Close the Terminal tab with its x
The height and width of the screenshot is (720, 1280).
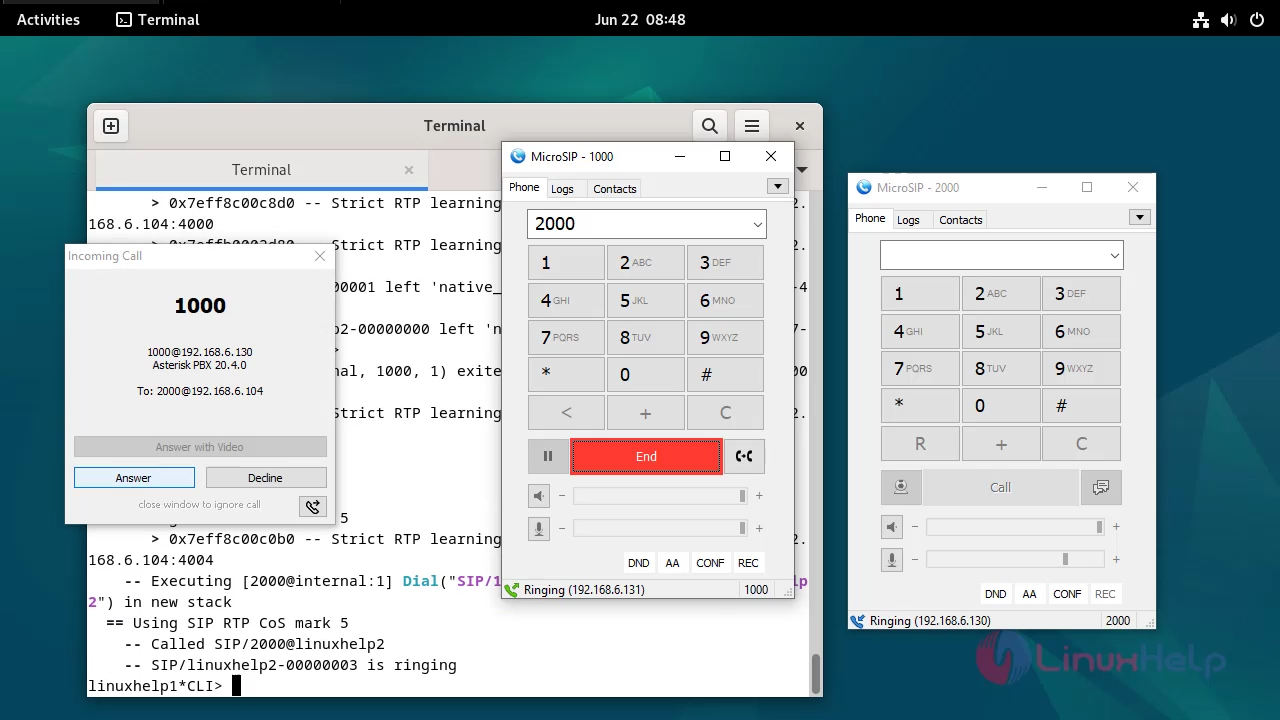point(409,170)
